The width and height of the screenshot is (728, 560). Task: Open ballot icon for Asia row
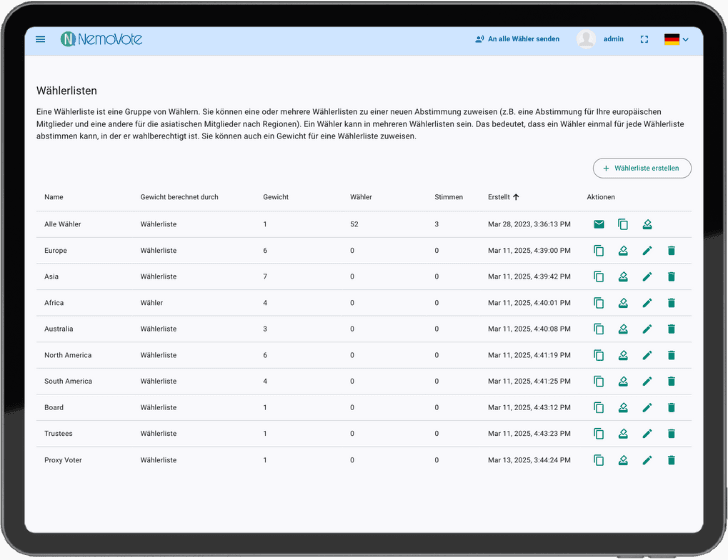[623, 277]
